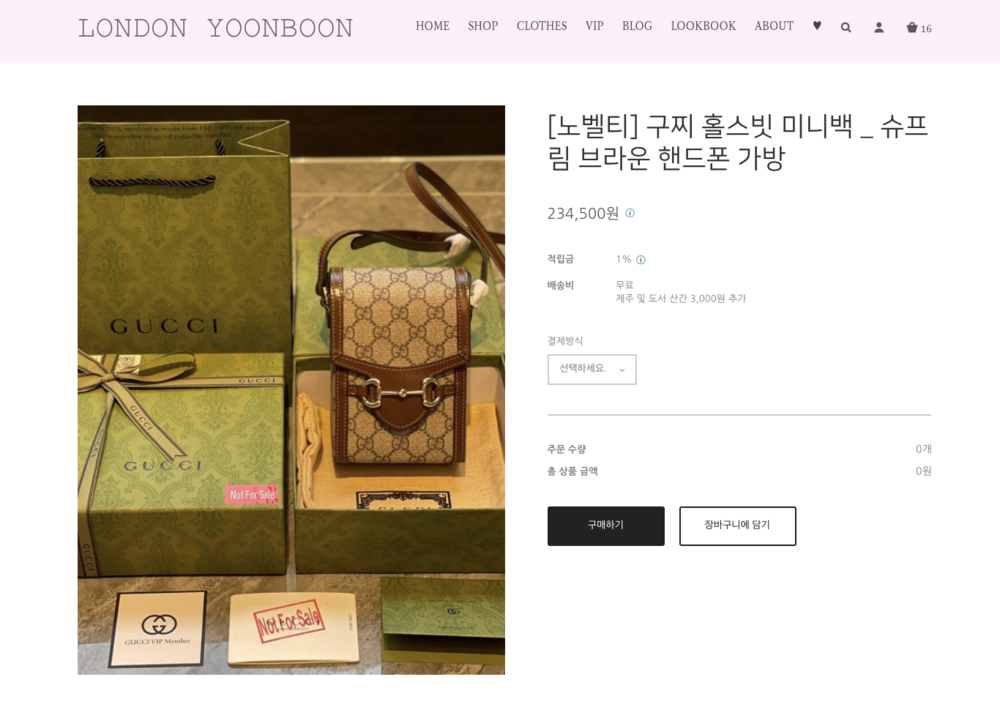Image resolution: width=1000 pixels, height=726 pixels.
Task: Open the SHOP menu item
Action: tap(483, 26)
